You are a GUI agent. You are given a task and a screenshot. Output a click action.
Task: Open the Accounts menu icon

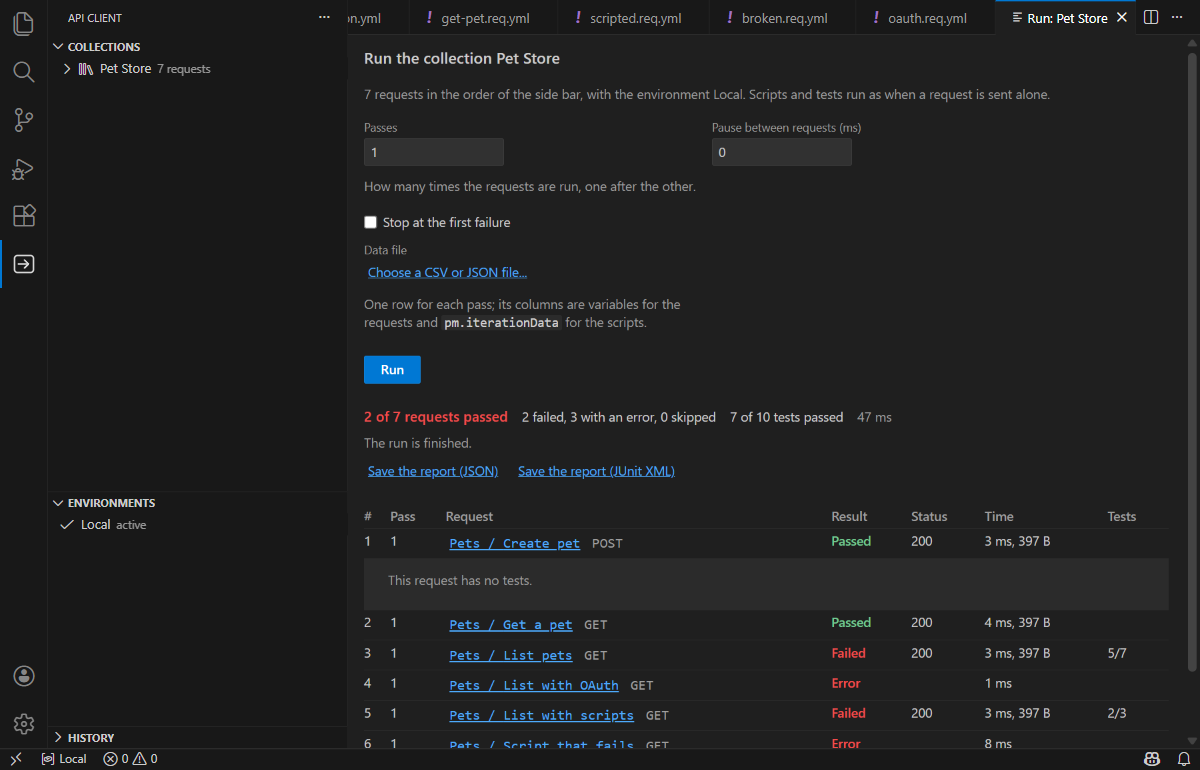coord(24,676)
